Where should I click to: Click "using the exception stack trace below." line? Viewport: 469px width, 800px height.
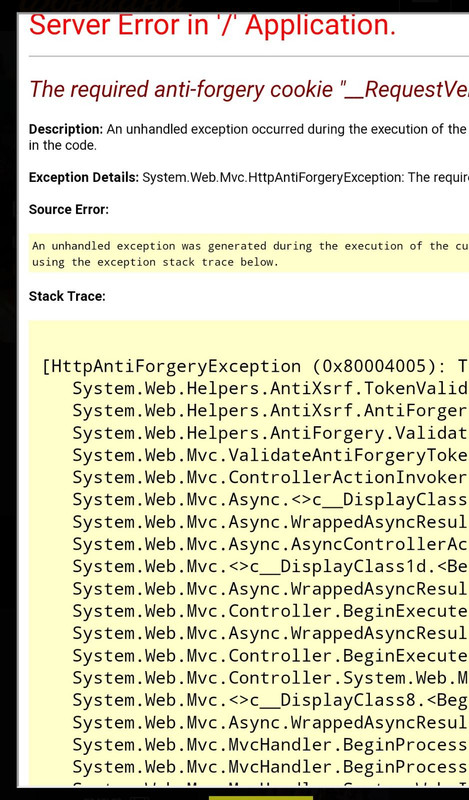155,262
